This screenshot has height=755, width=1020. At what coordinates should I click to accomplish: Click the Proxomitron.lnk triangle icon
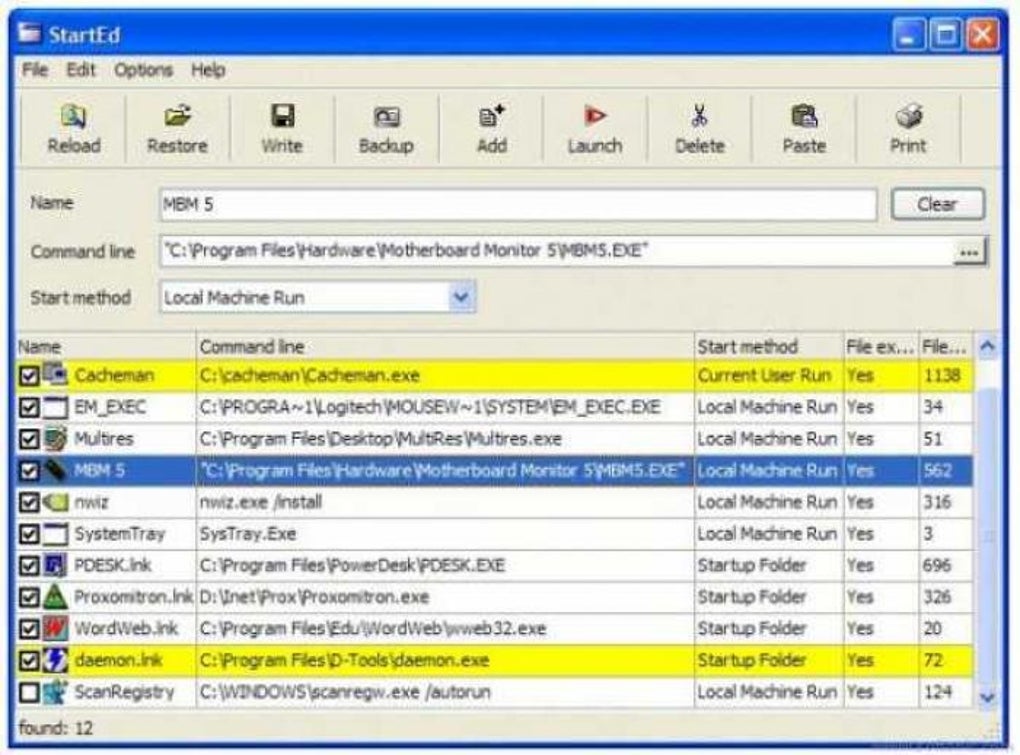[55, 597]
